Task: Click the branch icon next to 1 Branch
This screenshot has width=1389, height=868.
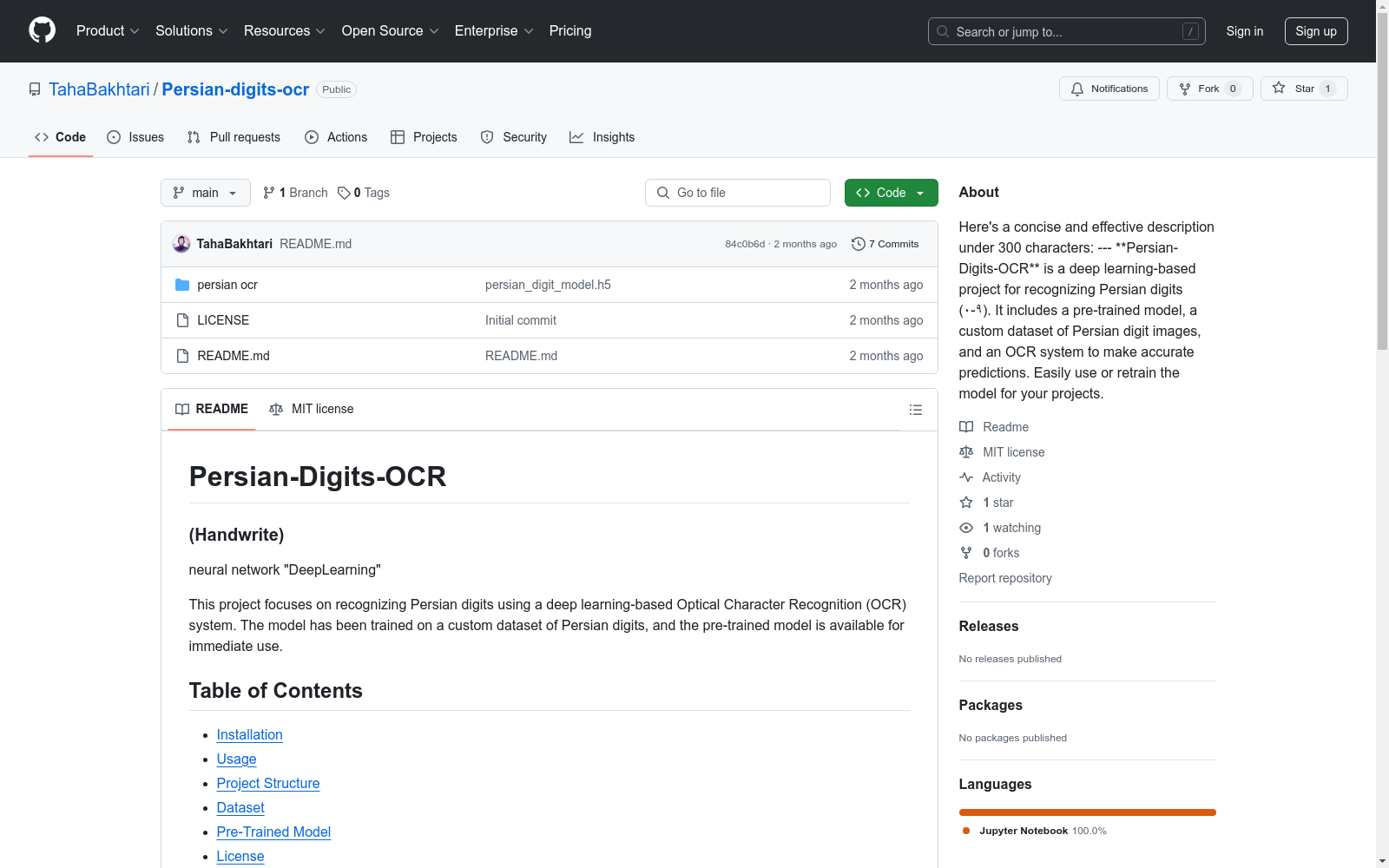Action: pyautogui.click(x=269, y=193)
